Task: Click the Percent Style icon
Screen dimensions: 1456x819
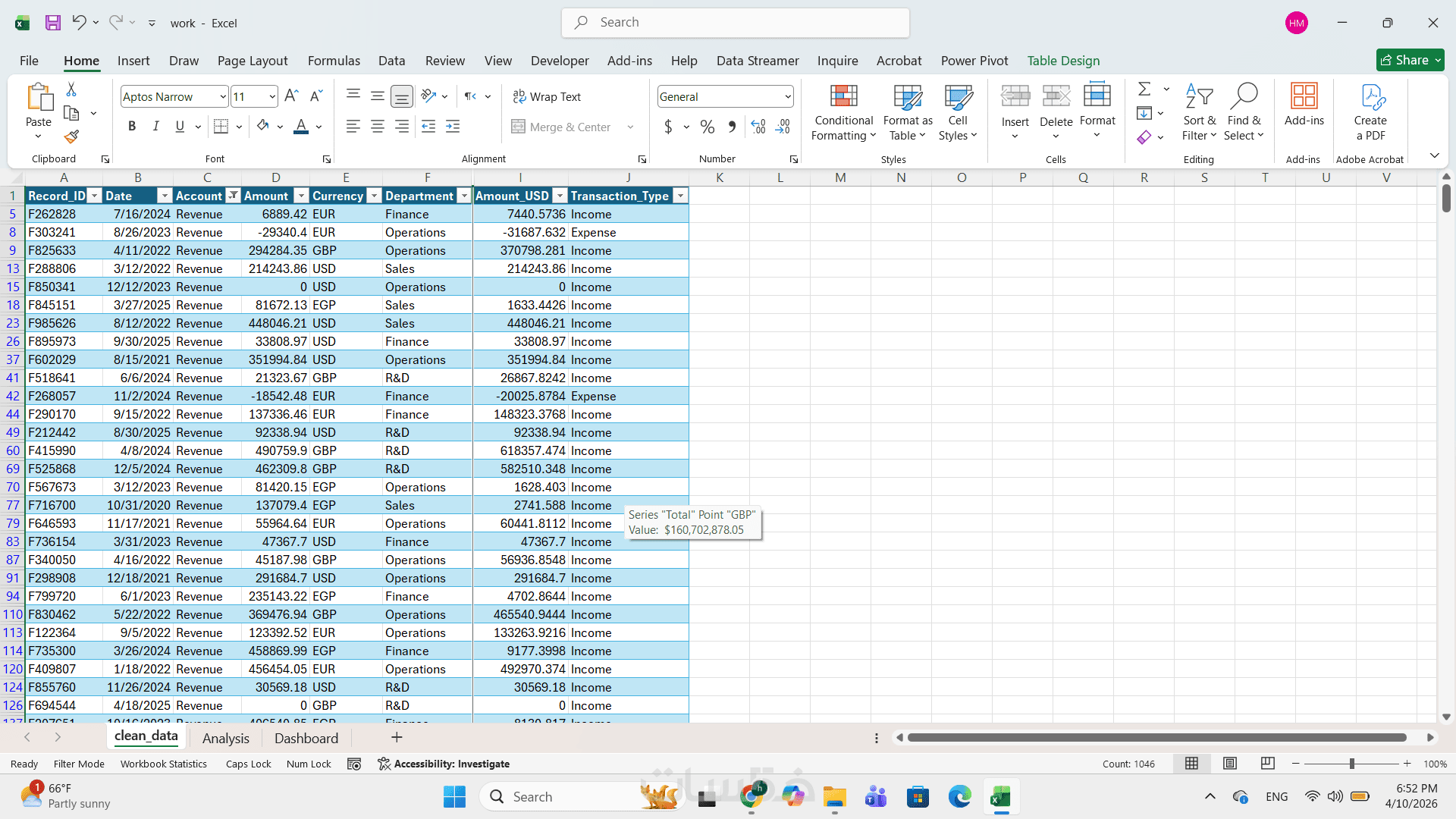Action: click(707, 127)
